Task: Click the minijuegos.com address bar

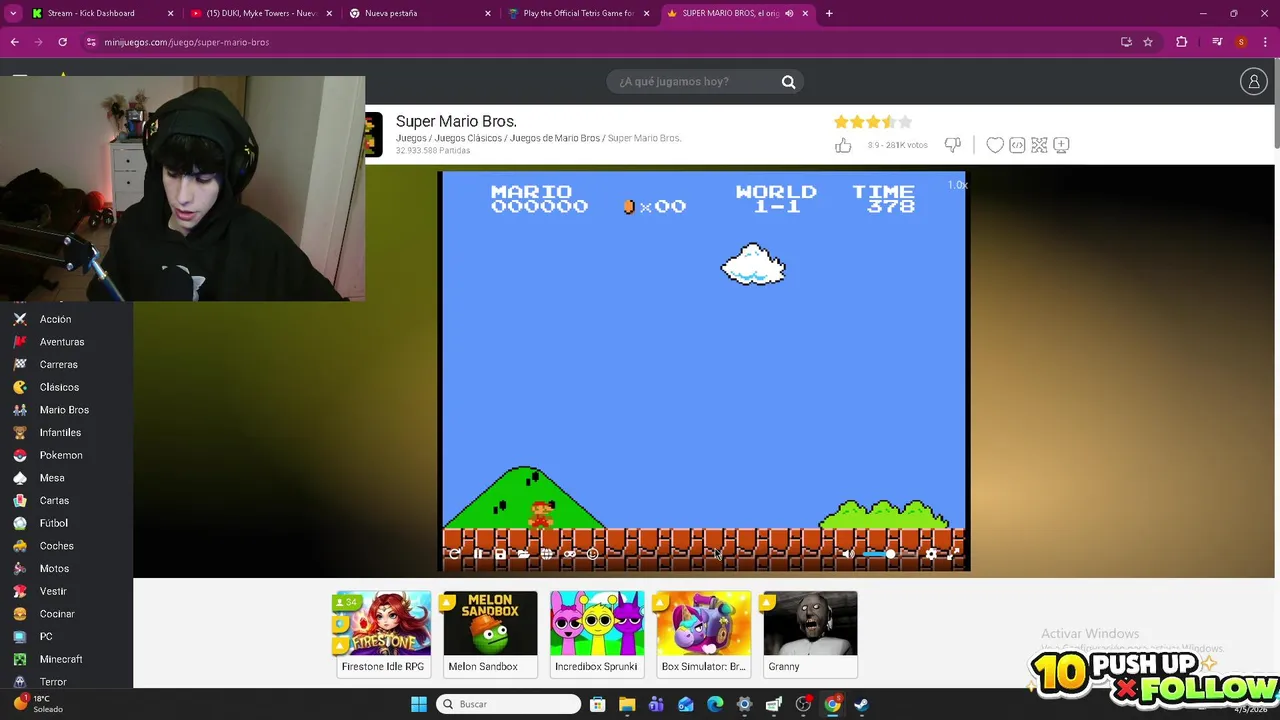Action: tap(600, 42)
